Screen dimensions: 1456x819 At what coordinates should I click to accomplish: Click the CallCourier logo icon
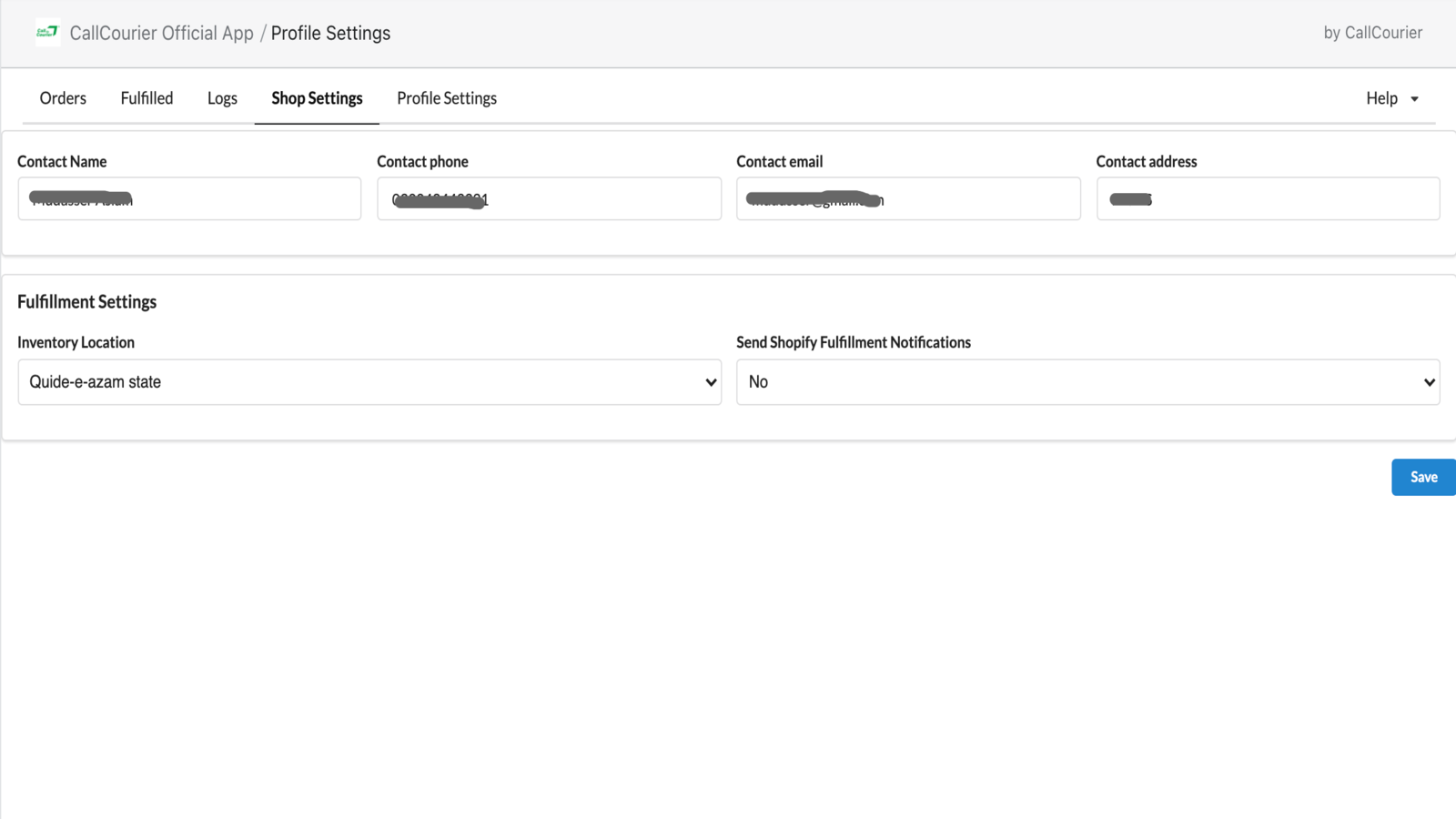(46, 33)
